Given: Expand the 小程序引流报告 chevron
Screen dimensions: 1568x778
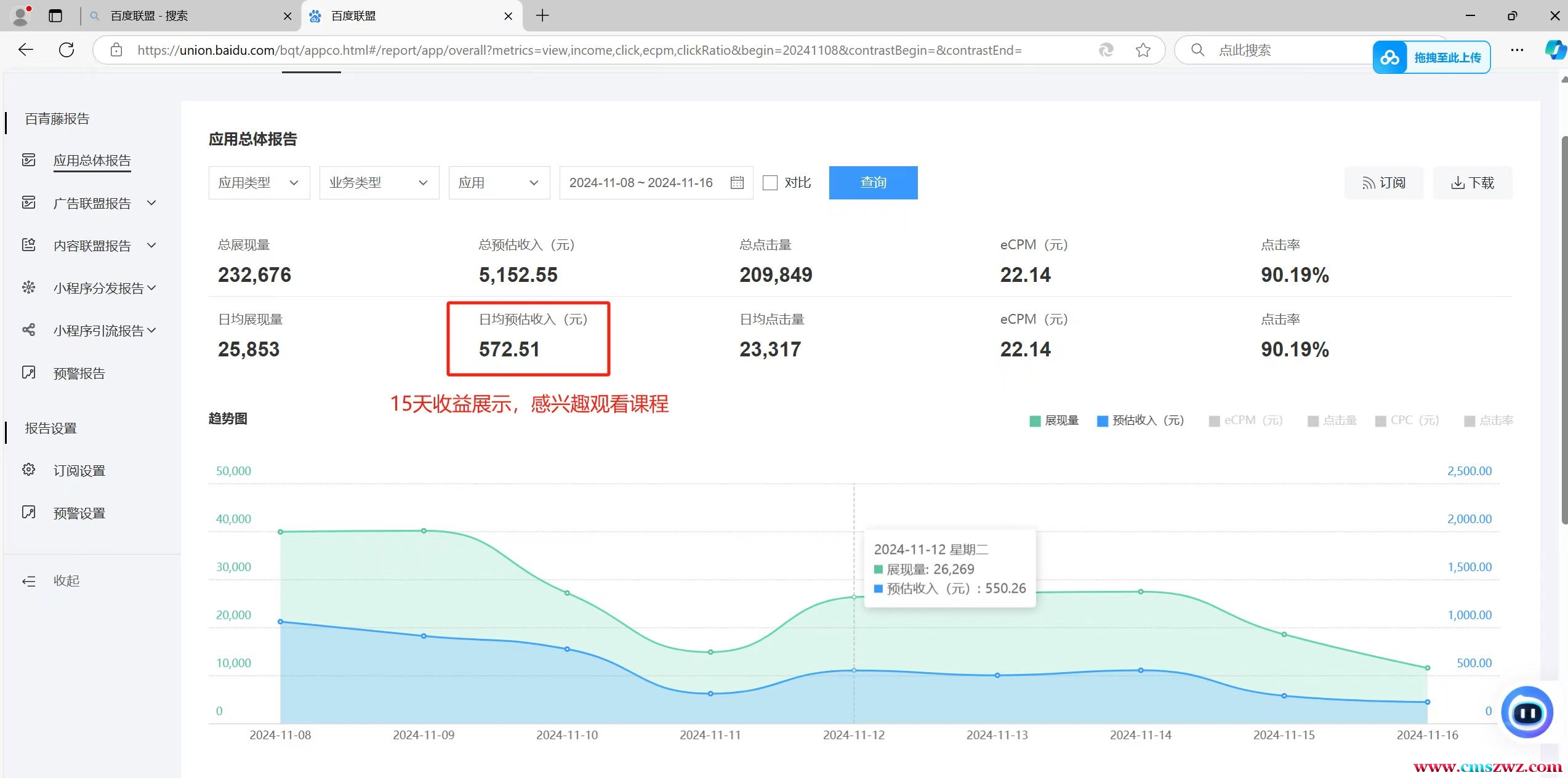Looking at the screenshot, I should tap(151, 330).
